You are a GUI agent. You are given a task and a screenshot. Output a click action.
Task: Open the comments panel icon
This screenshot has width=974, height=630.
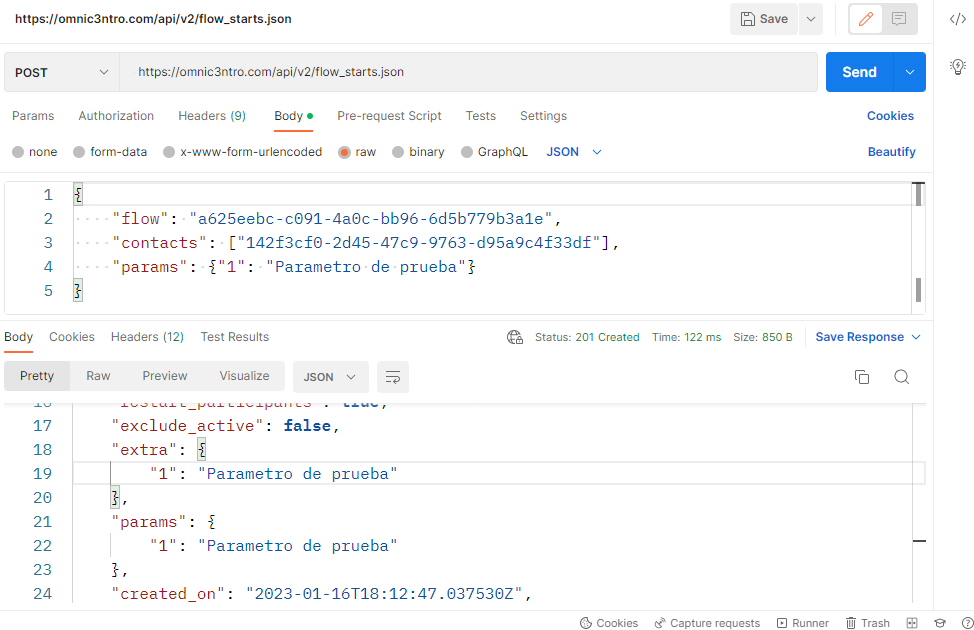click(x=899, y=19)
